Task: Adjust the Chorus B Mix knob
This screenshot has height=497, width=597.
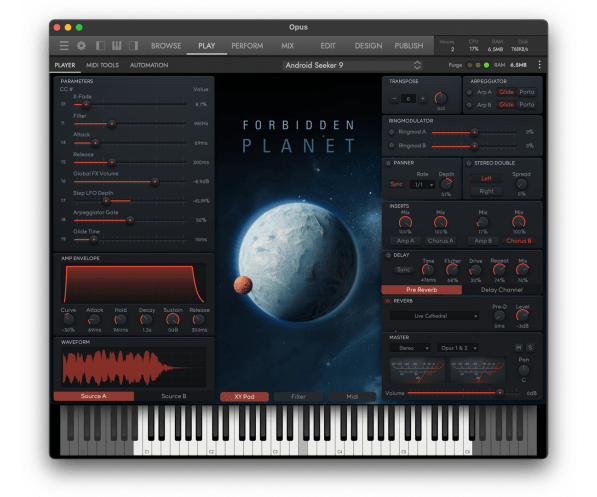Action: [519, 222]
